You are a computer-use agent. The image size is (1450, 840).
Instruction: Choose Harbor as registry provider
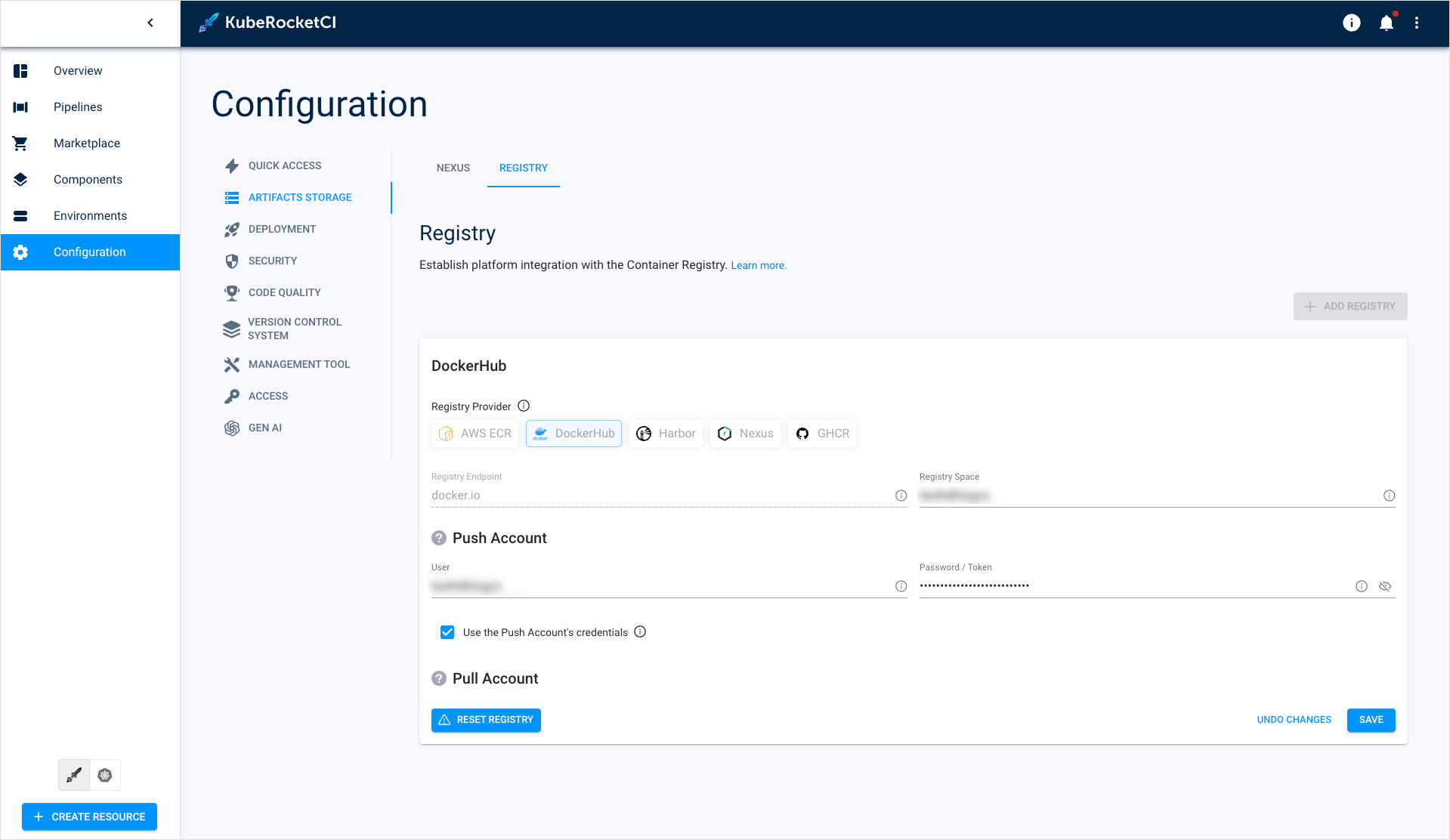666,434
